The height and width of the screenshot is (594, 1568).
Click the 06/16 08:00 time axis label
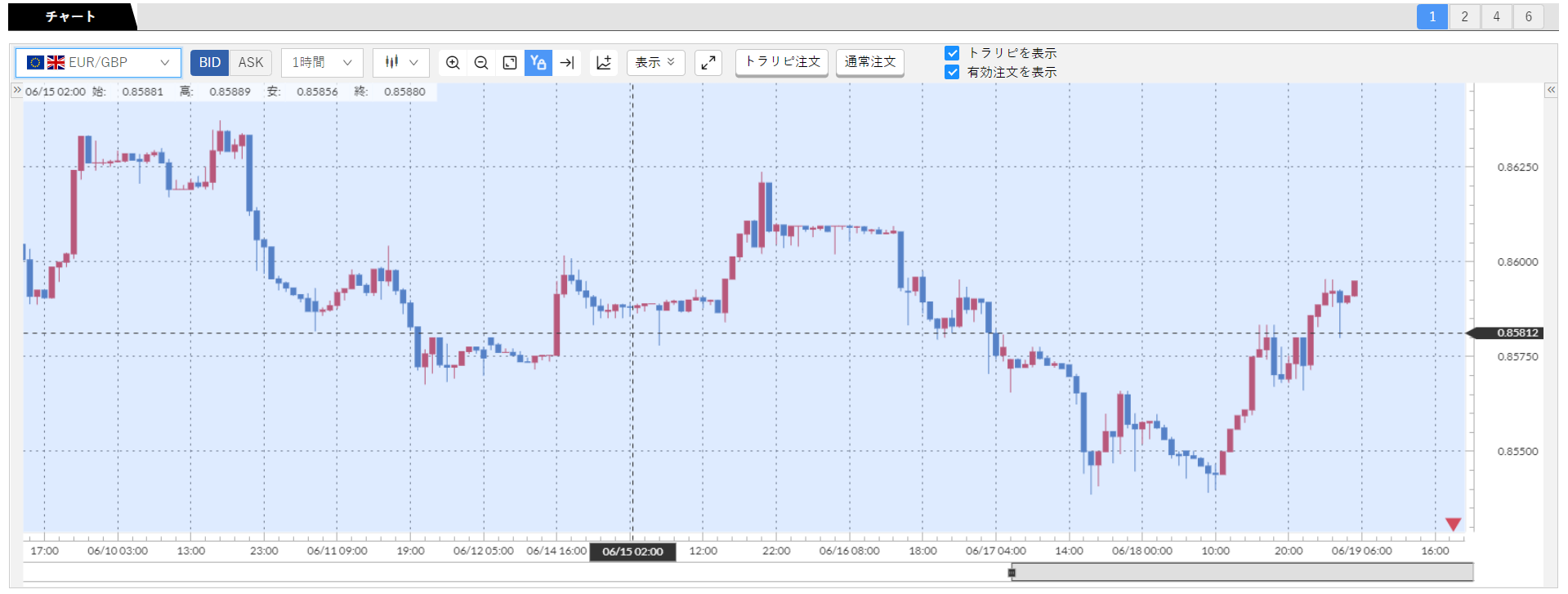tap(850, 552)
